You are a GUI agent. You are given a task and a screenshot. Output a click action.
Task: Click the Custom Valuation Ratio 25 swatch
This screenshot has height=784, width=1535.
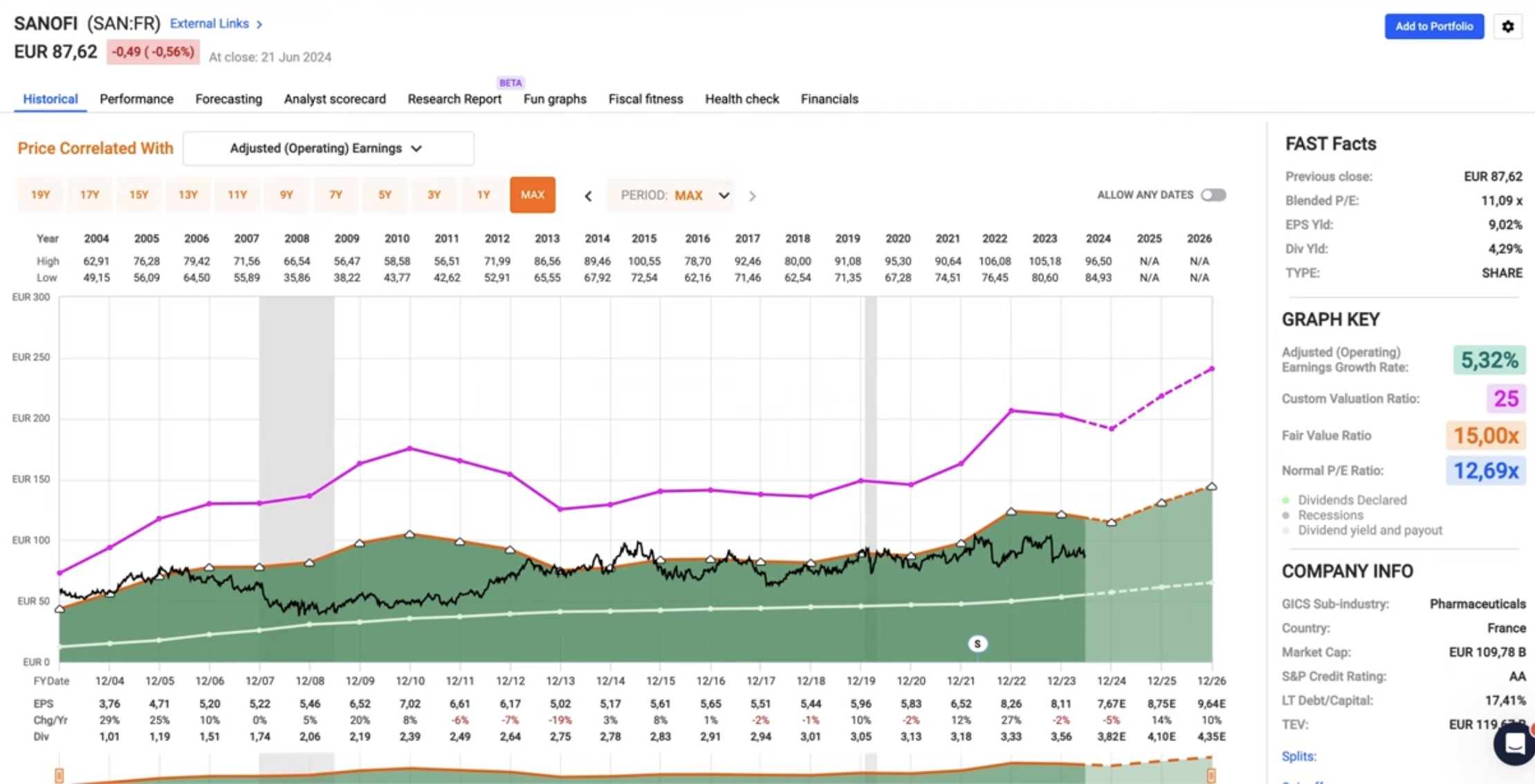click(x=1505, y=398)
